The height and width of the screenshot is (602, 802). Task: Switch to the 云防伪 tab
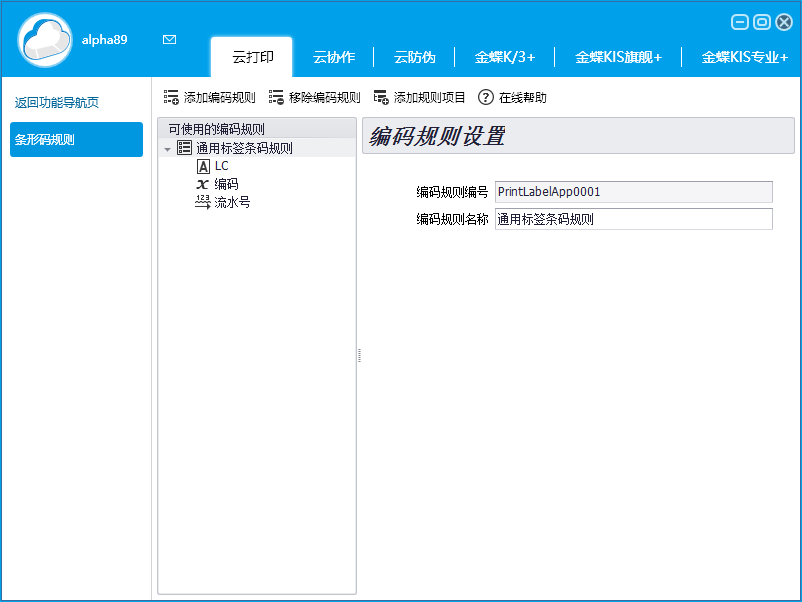[x=414, y=57]
